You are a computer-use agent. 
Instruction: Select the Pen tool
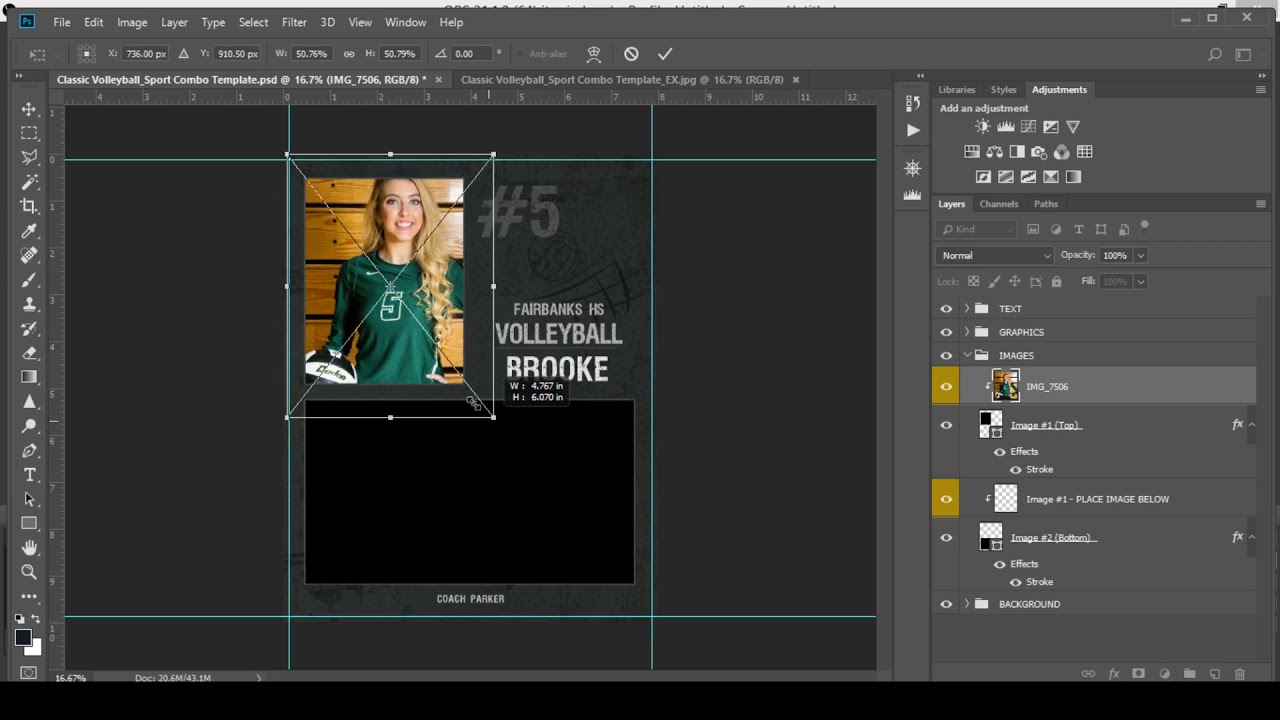tap(29, 450)
